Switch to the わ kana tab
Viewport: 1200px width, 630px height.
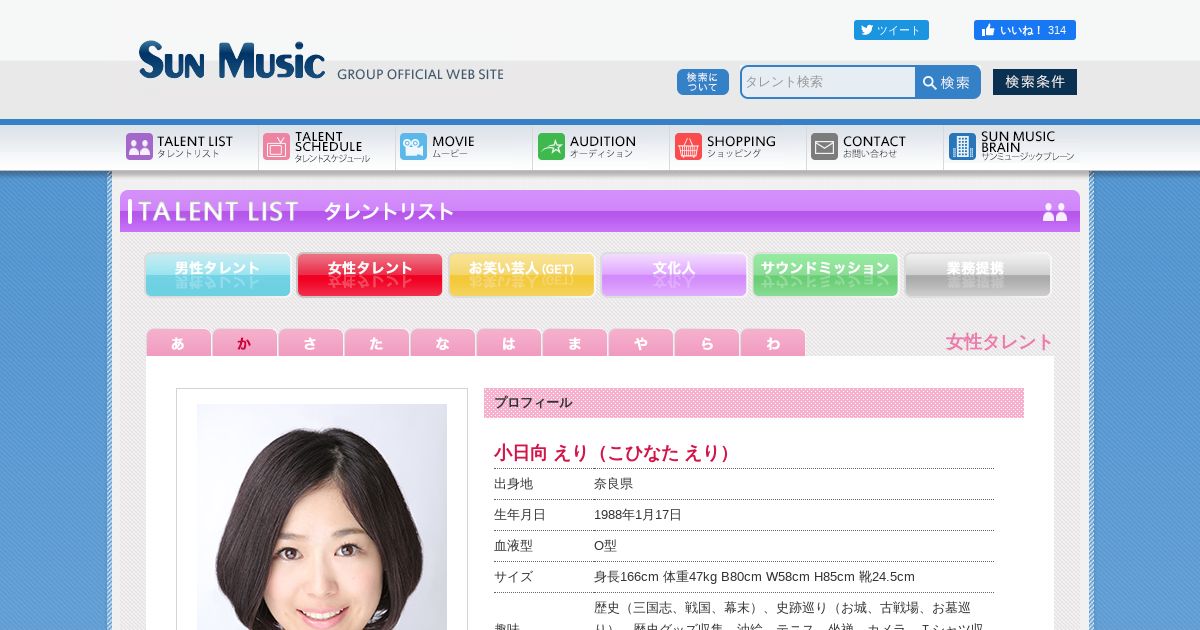coord(773,343)
